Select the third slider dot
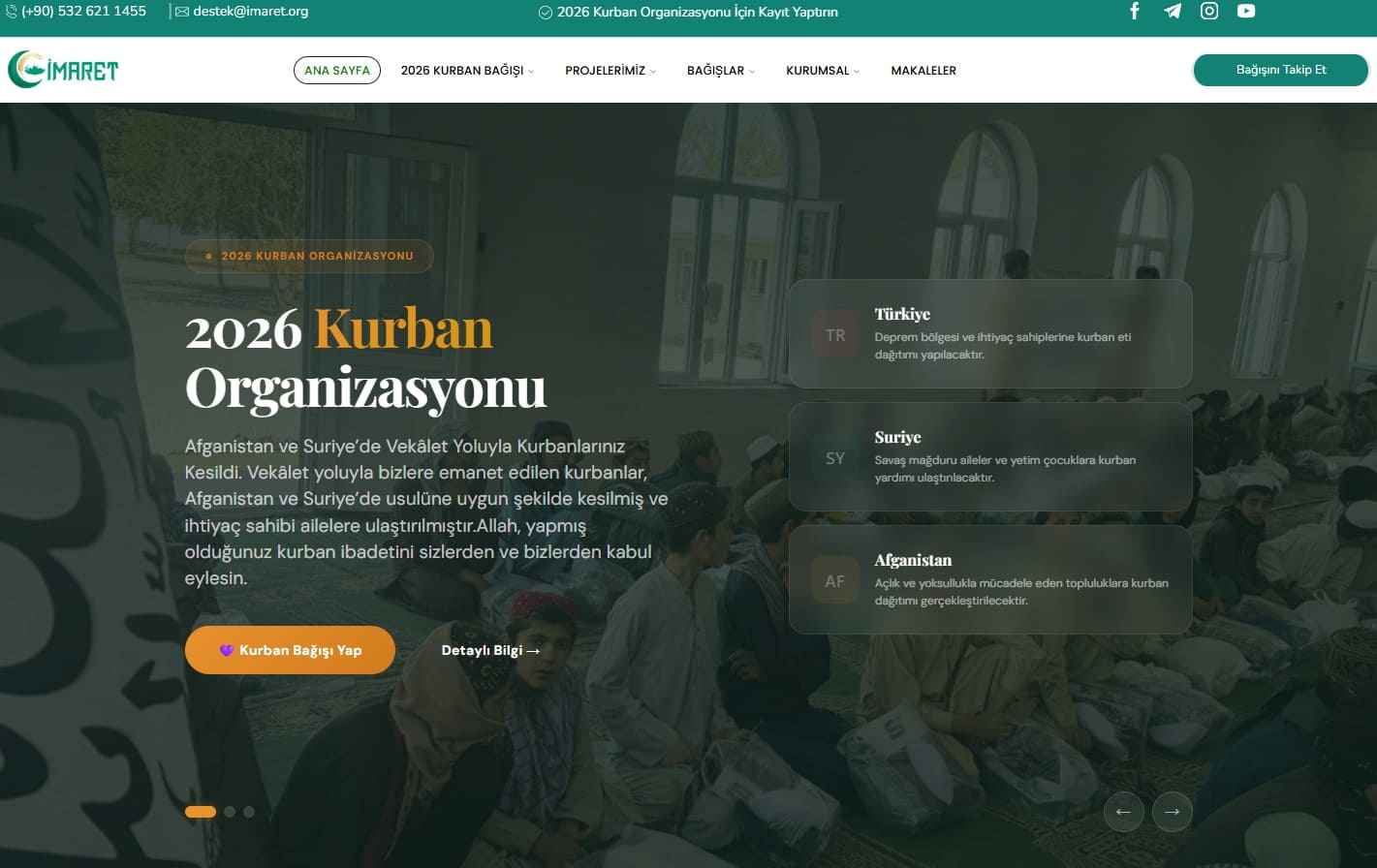 (249, 812)
